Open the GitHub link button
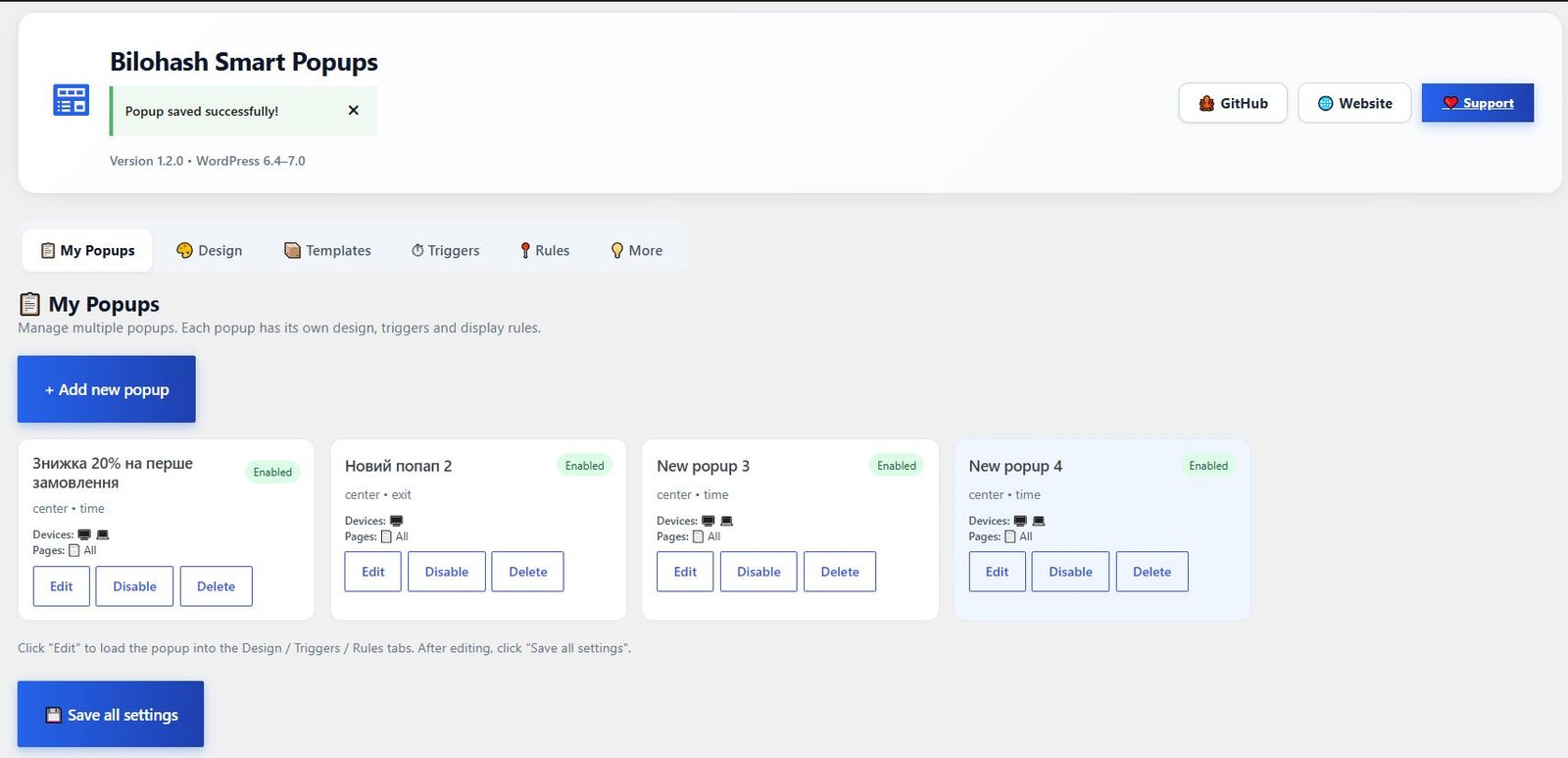 1233,103
